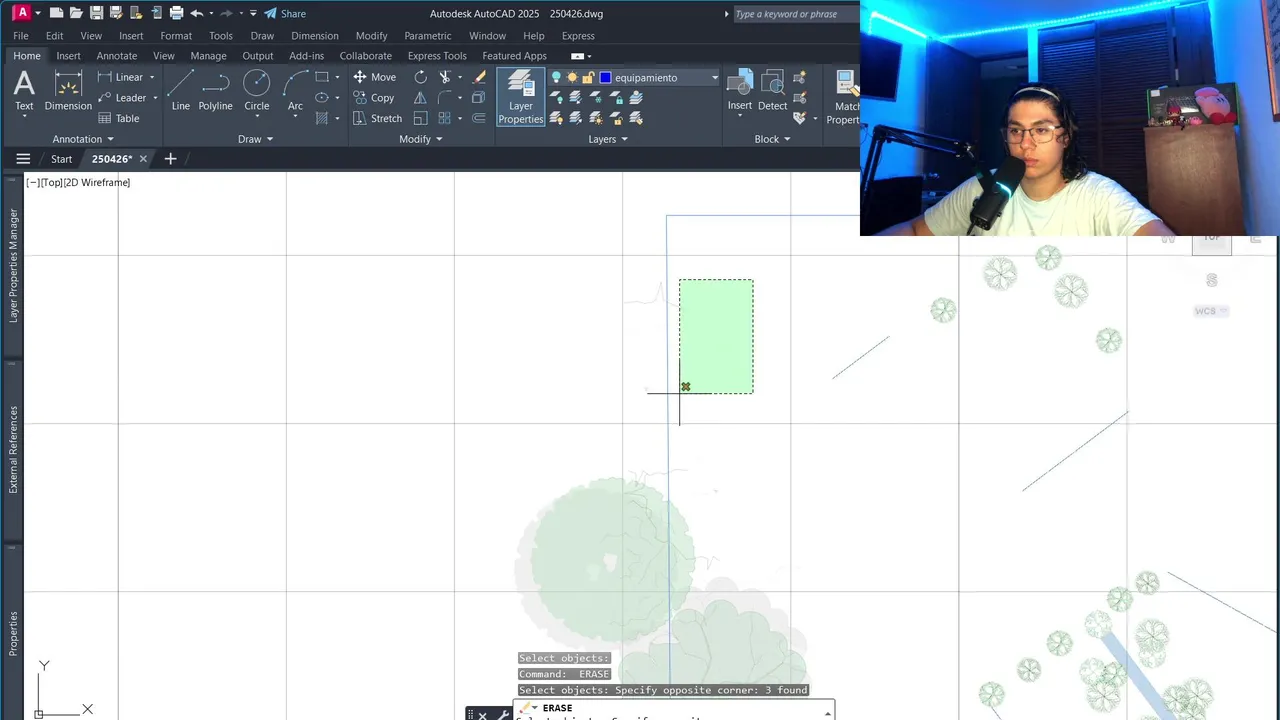Click the [2D Wireframe] visual style control

point(97,182)
